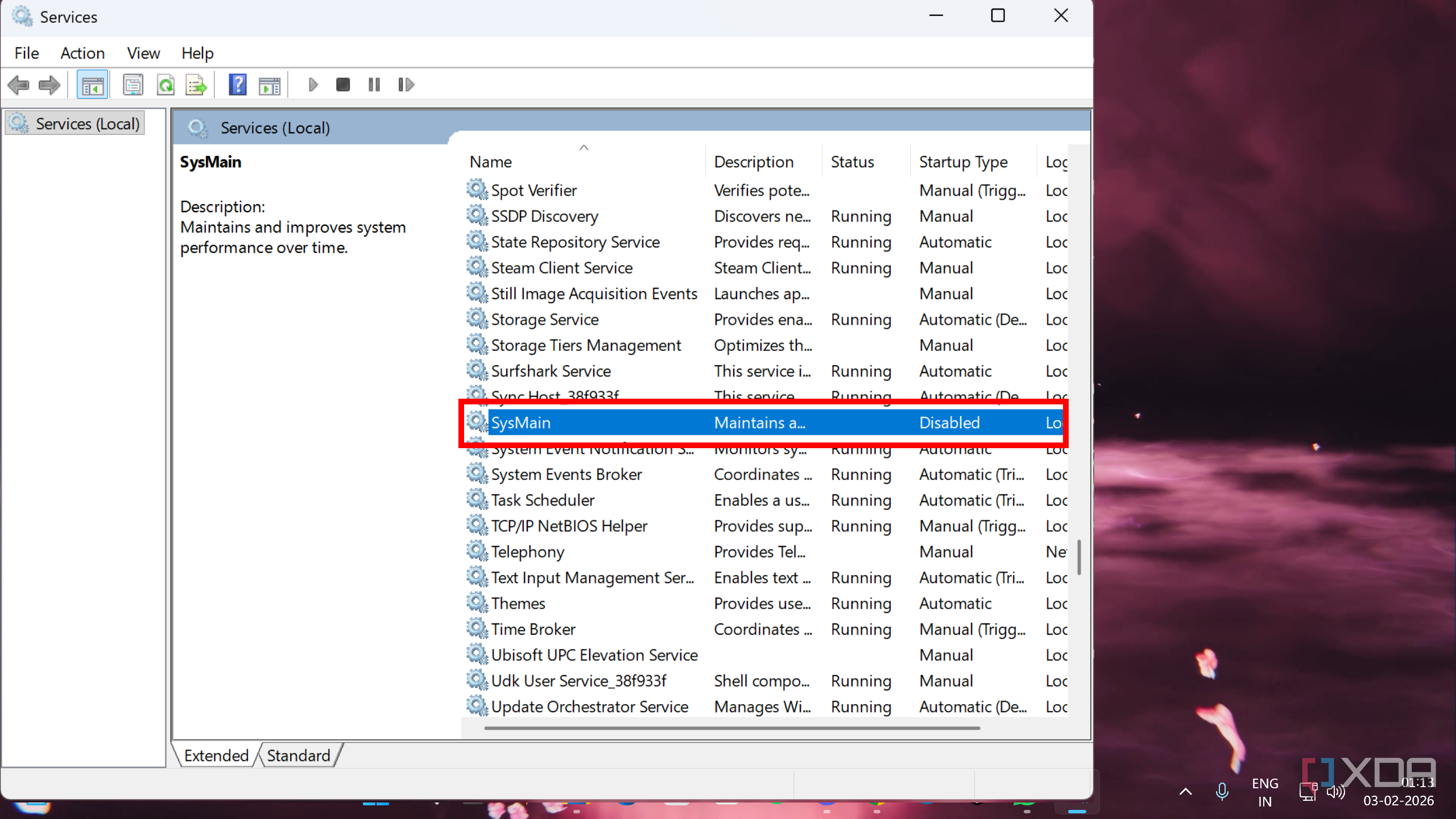1456x819 pixels.
Task: Toggle Show/Hide Action Pane icon
Action: [270, 85]
